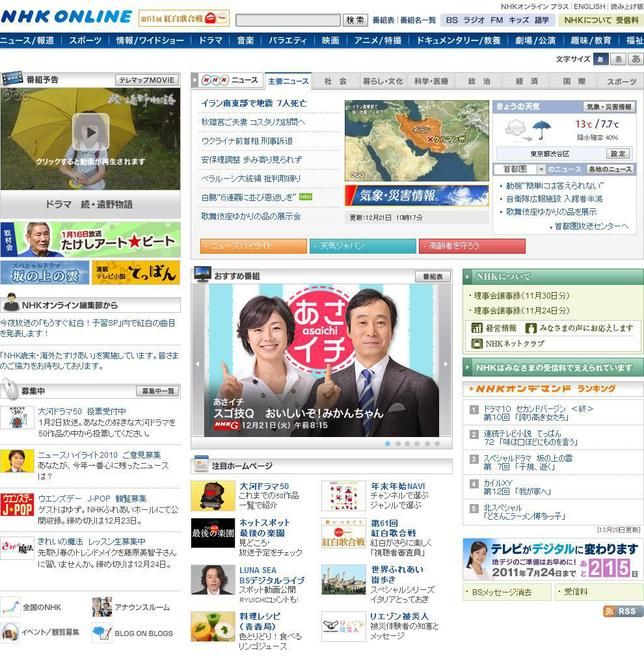The width and height of the screenshot is (644, 666).
Task: Click the 気象・災害情報 button in weather header
Action: click(x=609, y=107)
